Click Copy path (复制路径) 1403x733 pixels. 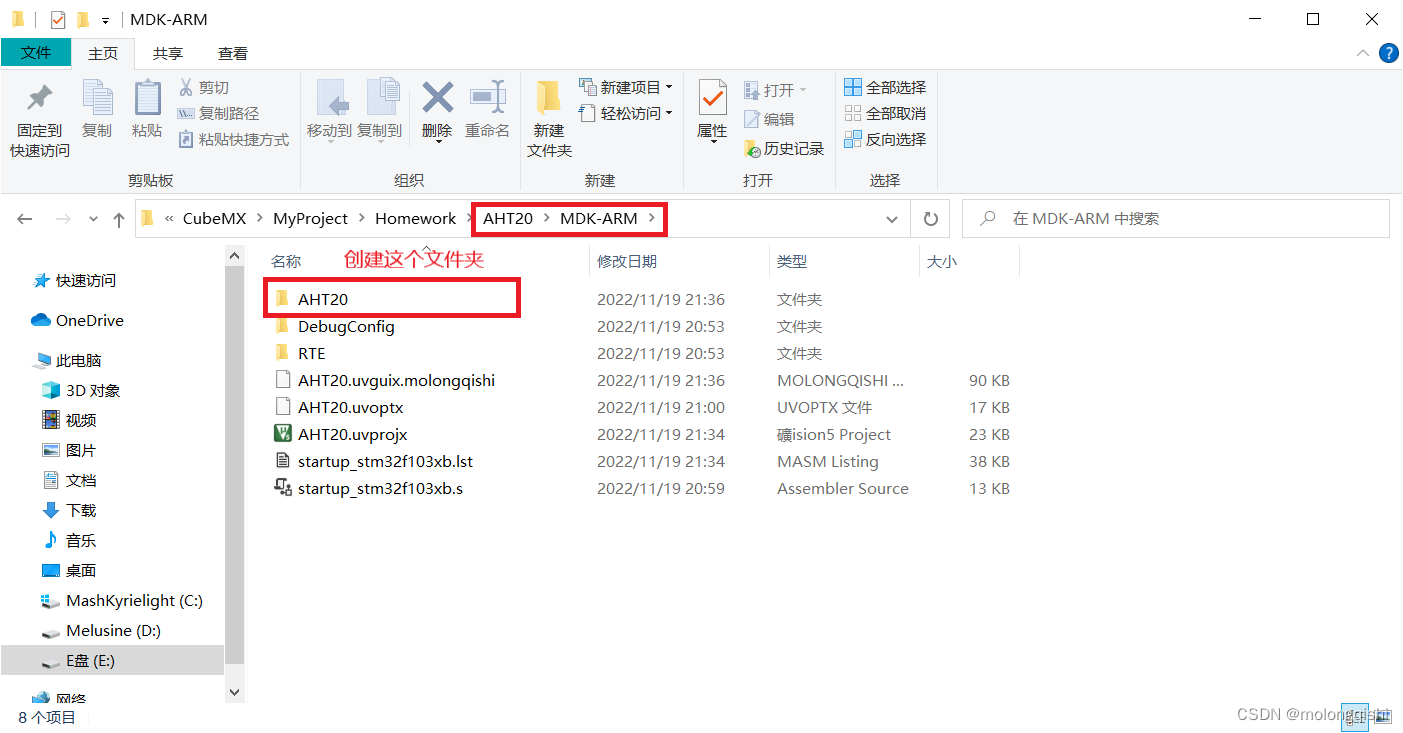(x=218, y=114)
